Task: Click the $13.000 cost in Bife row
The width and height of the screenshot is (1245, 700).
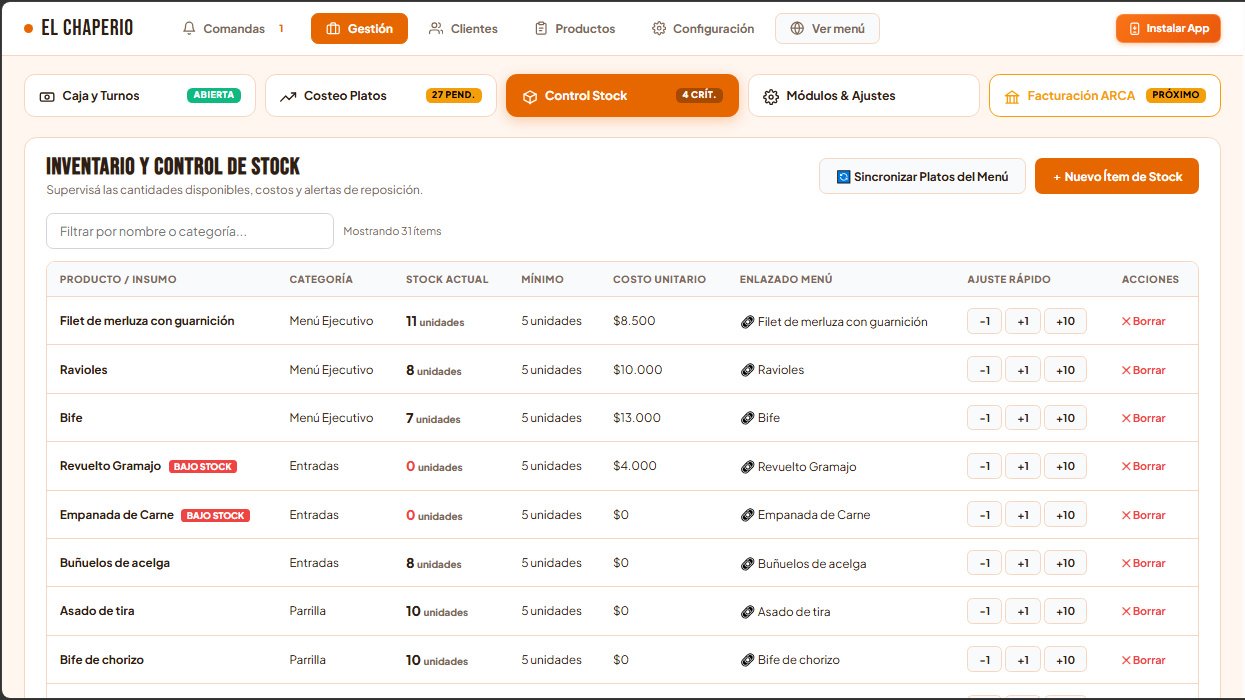Action: point(637,418)
